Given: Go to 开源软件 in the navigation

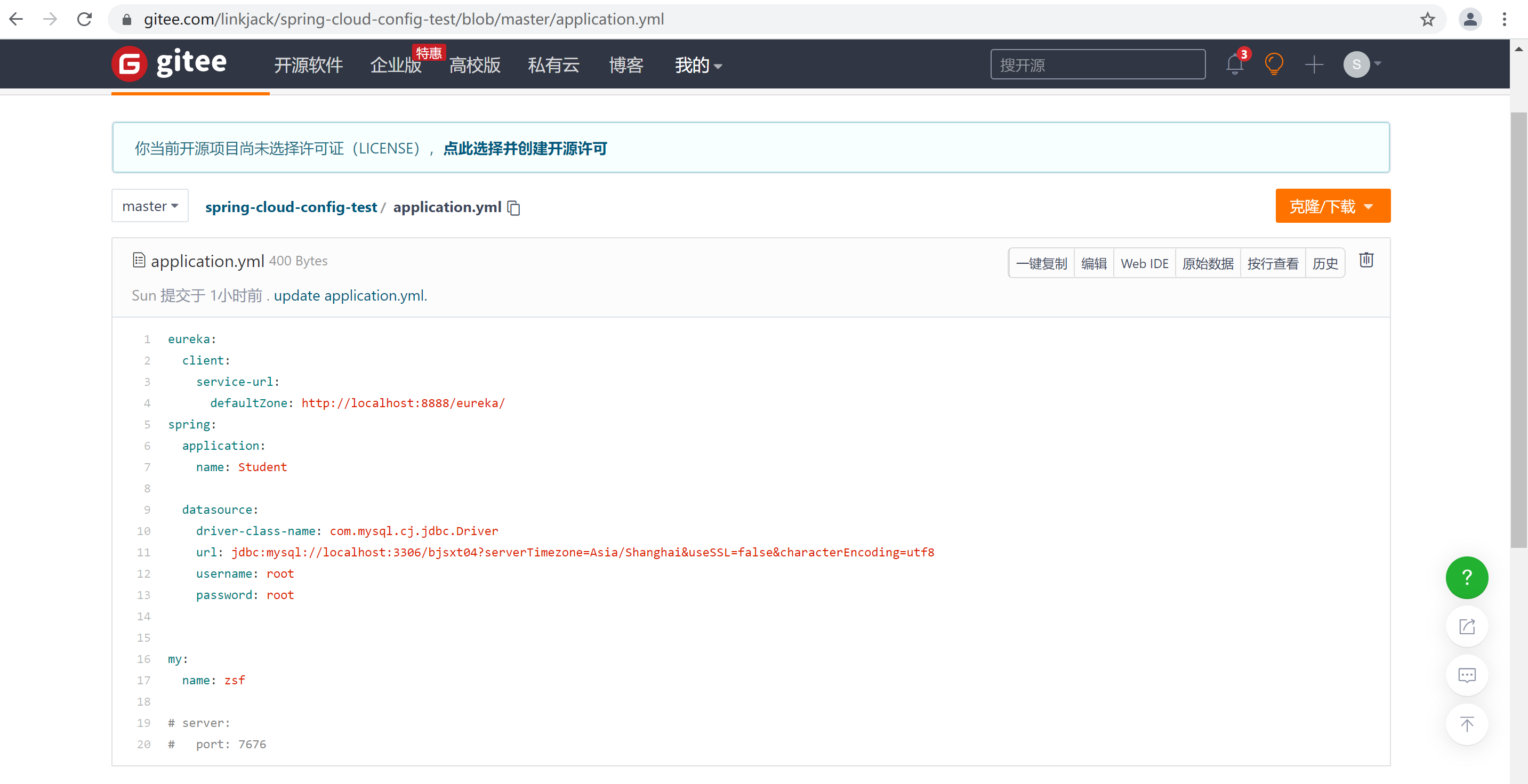Looking at the screenshot, I should point(308,64).
